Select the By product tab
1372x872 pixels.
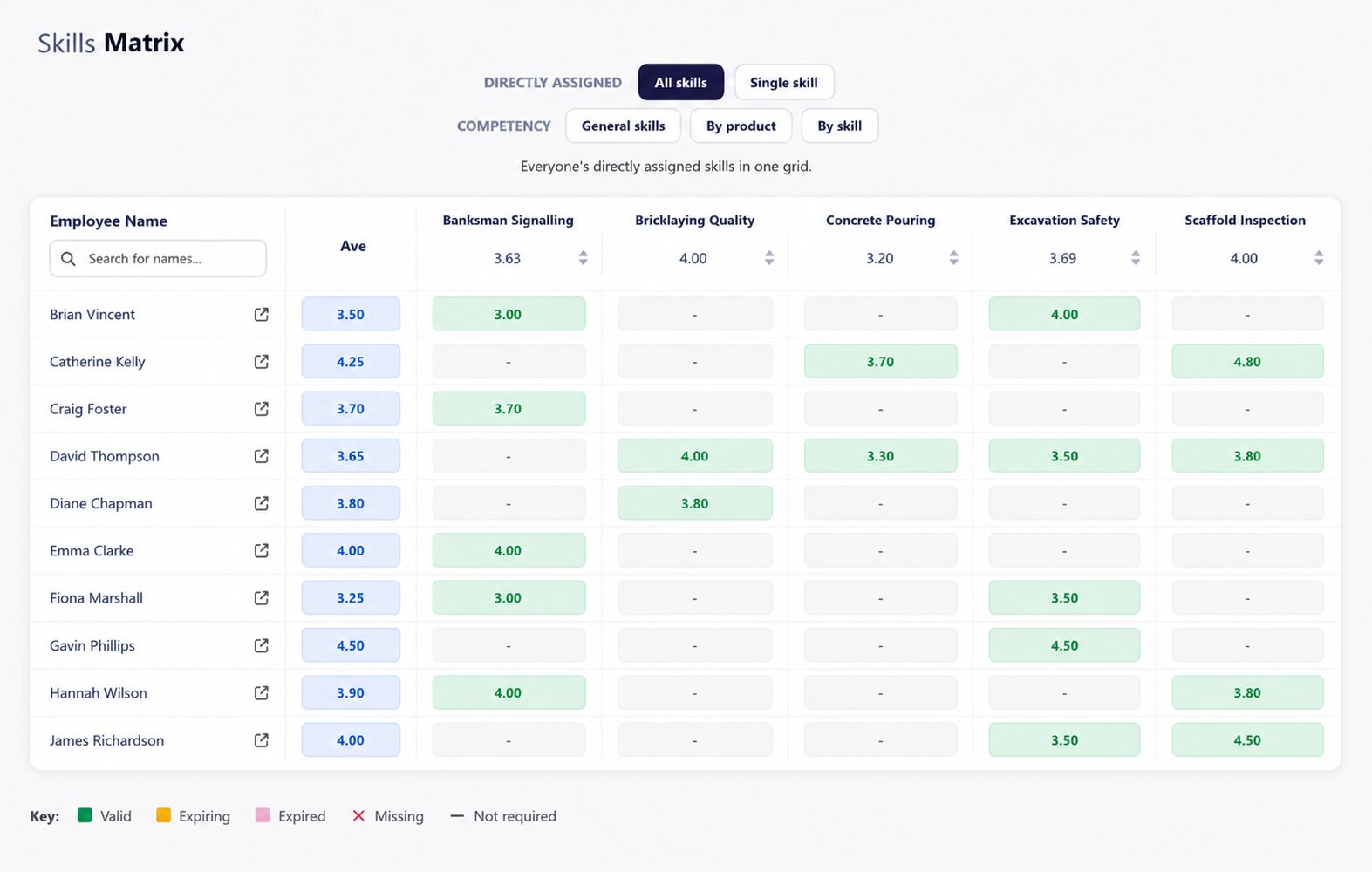tap(741, 126)
